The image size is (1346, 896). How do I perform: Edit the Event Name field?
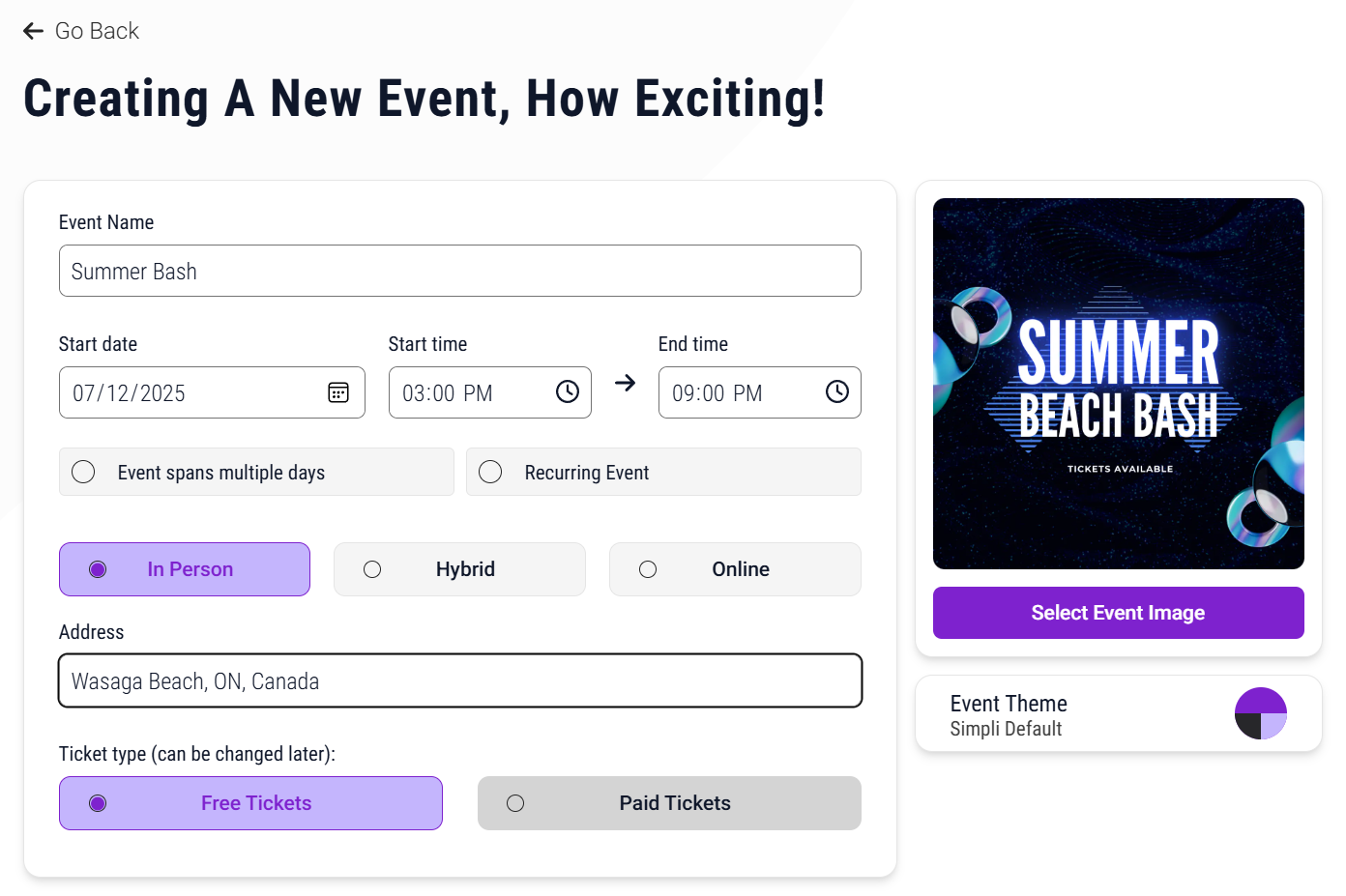459,271
